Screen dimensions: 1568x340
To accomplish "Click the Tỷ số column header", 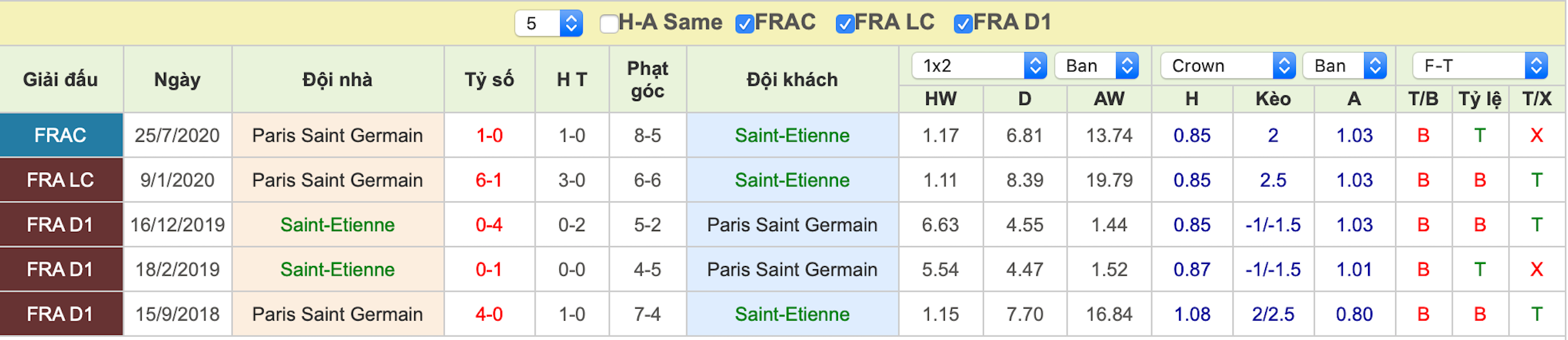I will pyautogui.click(x=489, y=79).
